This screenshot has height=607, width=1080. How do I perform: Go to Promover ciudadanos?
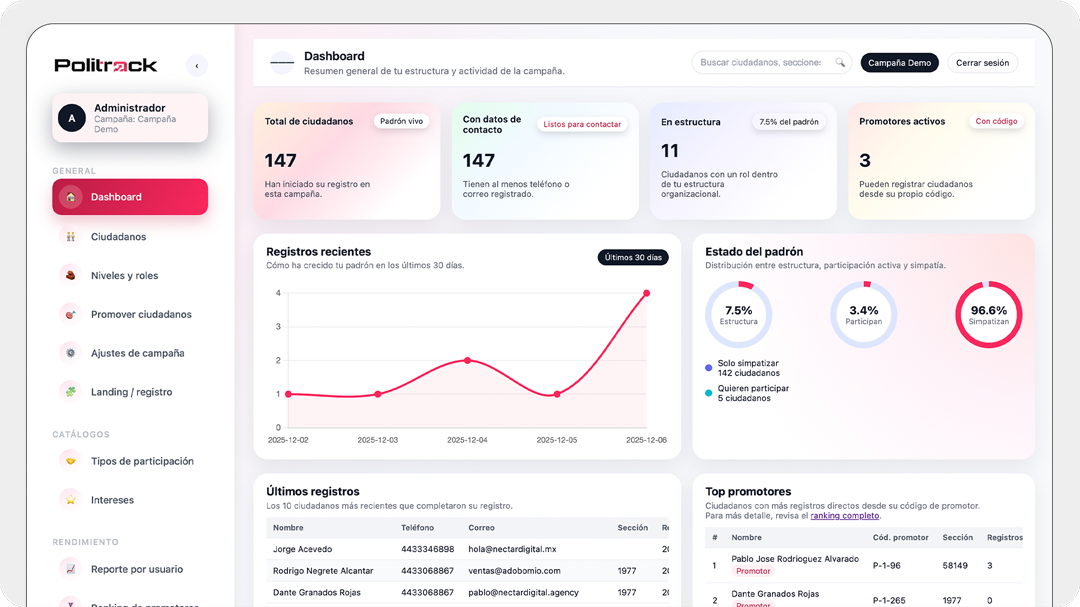pyautogui.click(x=130, y=314)
